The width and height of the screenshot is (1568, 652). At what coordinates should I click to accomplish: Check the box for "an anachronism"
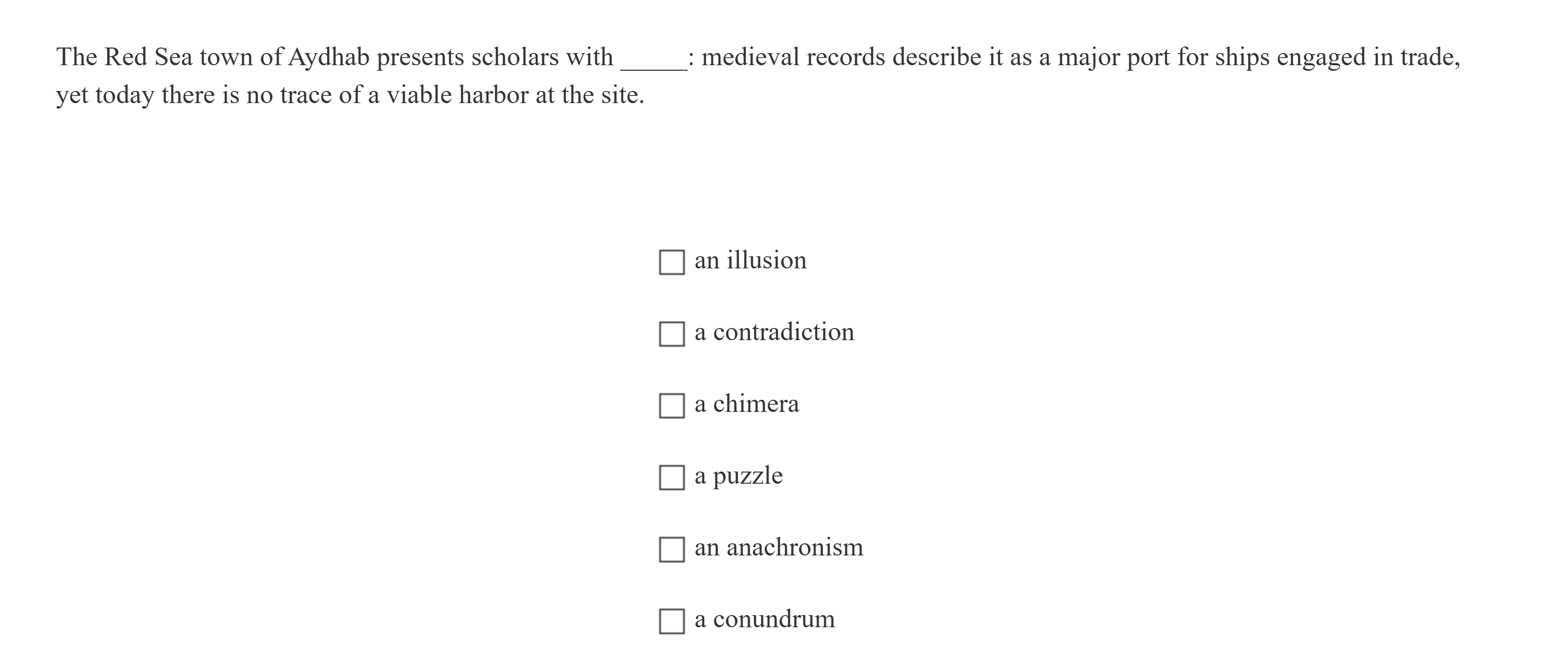tap(671, 550)
